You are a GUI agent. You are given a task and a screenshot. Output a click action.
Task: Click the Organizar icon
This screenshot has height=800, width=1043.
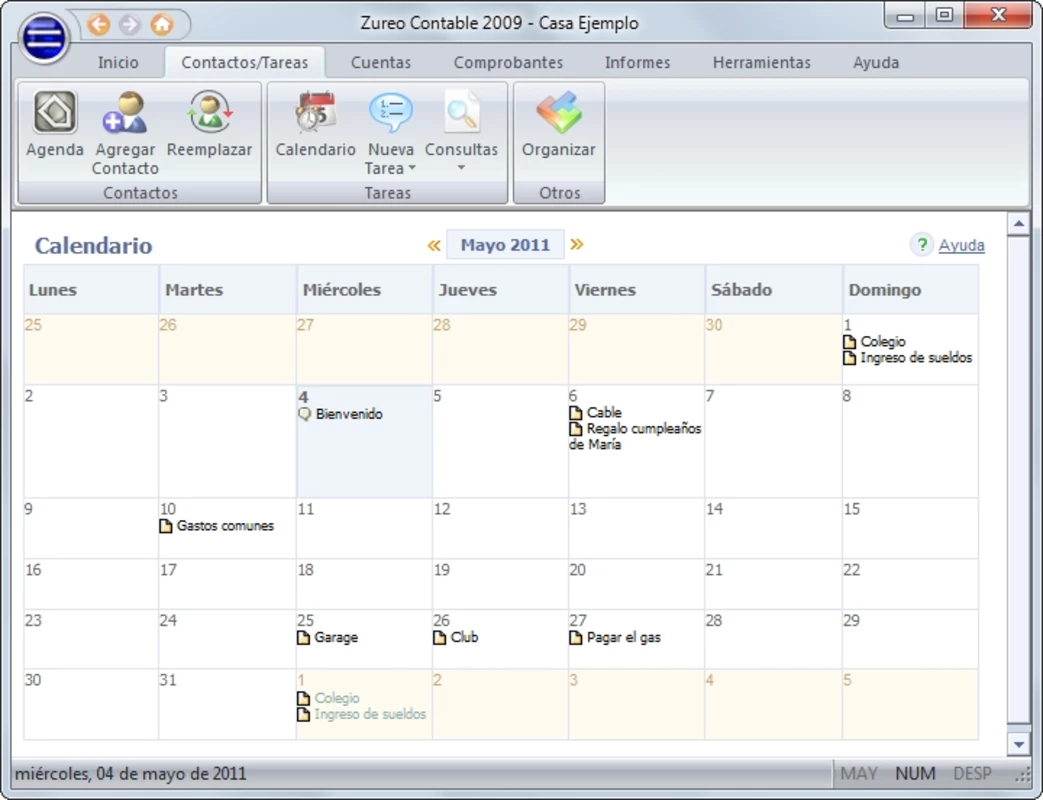559,112
